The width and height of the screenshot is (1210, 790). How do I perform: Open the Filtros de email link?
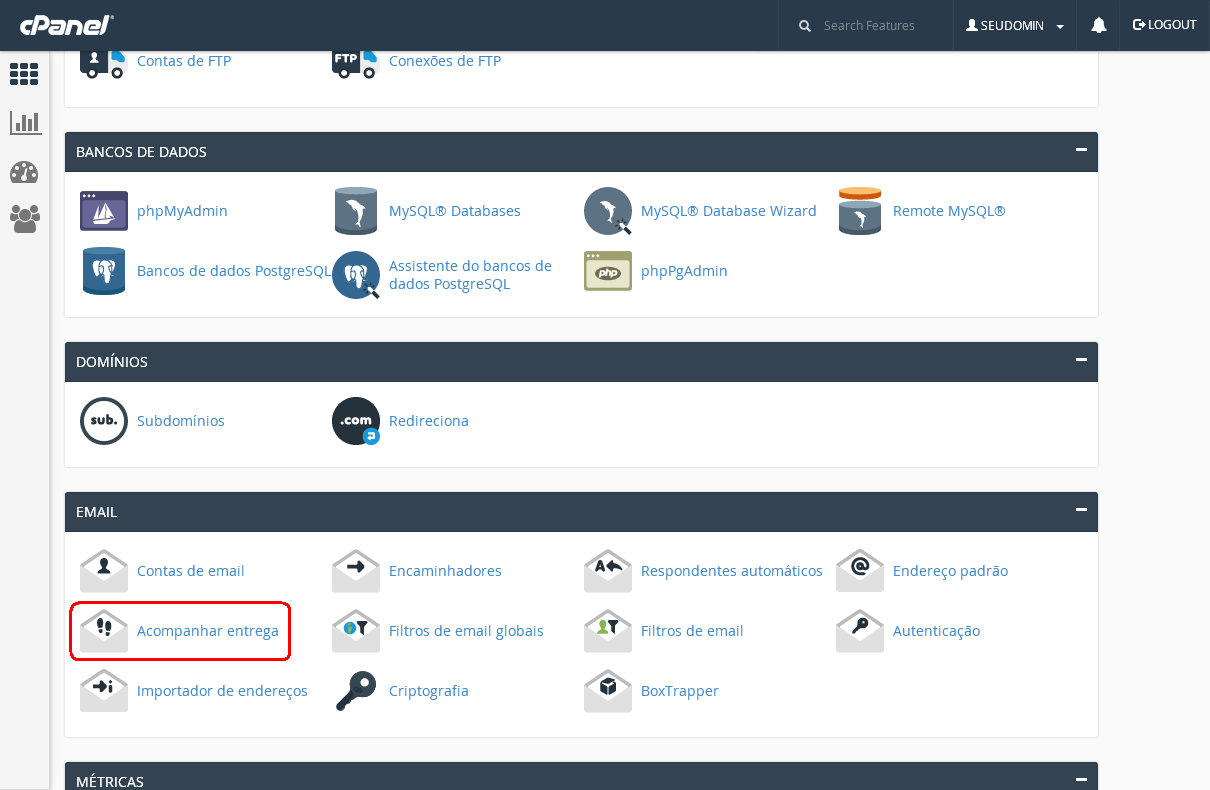pos(692,631)
